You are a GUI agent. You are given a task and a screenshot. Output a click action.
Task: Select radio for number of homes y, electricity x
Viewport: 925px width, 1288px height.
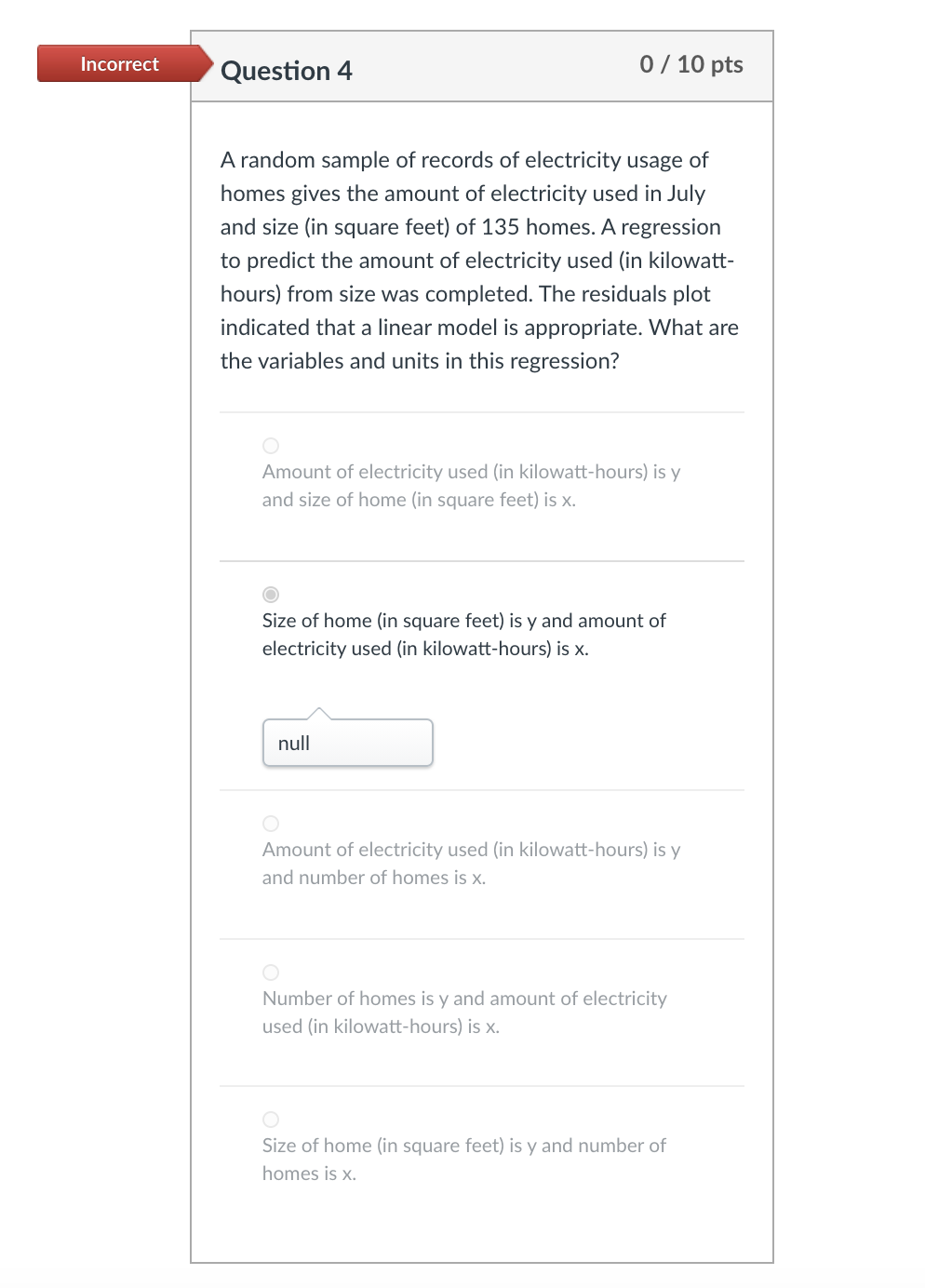[271, 973]
